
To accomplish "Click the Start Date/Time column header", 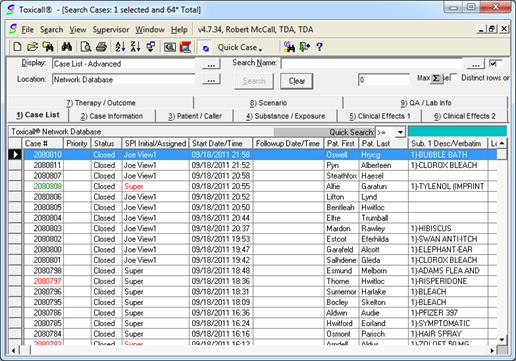I will tap(221, 144).
